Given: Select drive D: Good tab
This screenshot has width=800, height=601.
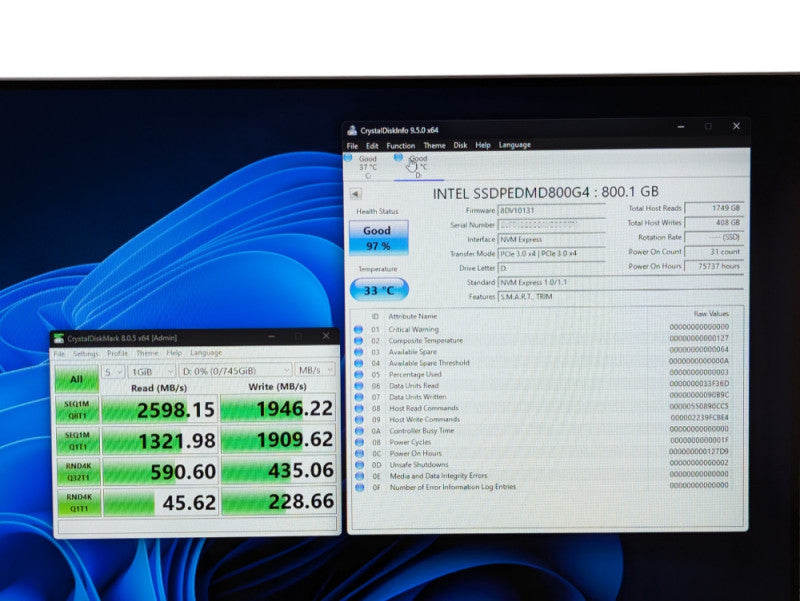Looking at the screenshot, I should 418,167.
